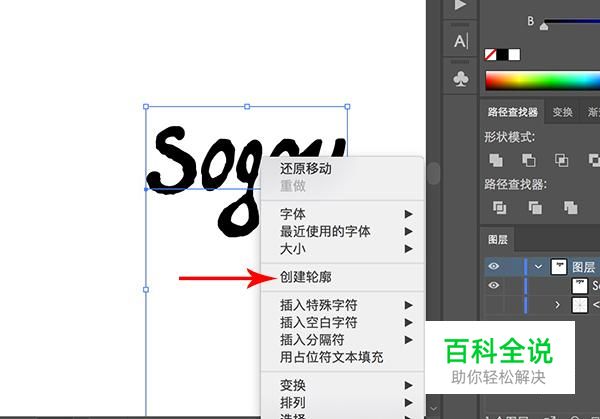Switch to the 路径查找器 panel tab
The image size is (600, 419).
(x=512, y=112)
